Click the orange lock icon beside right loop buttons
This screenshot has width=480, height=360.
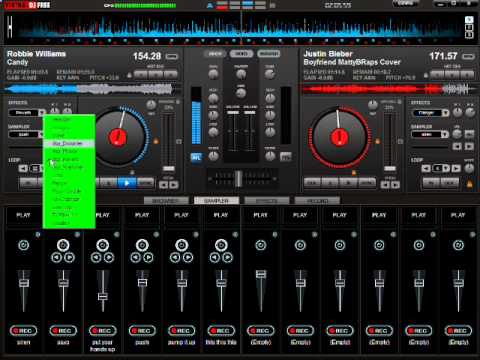coord(469,184)
